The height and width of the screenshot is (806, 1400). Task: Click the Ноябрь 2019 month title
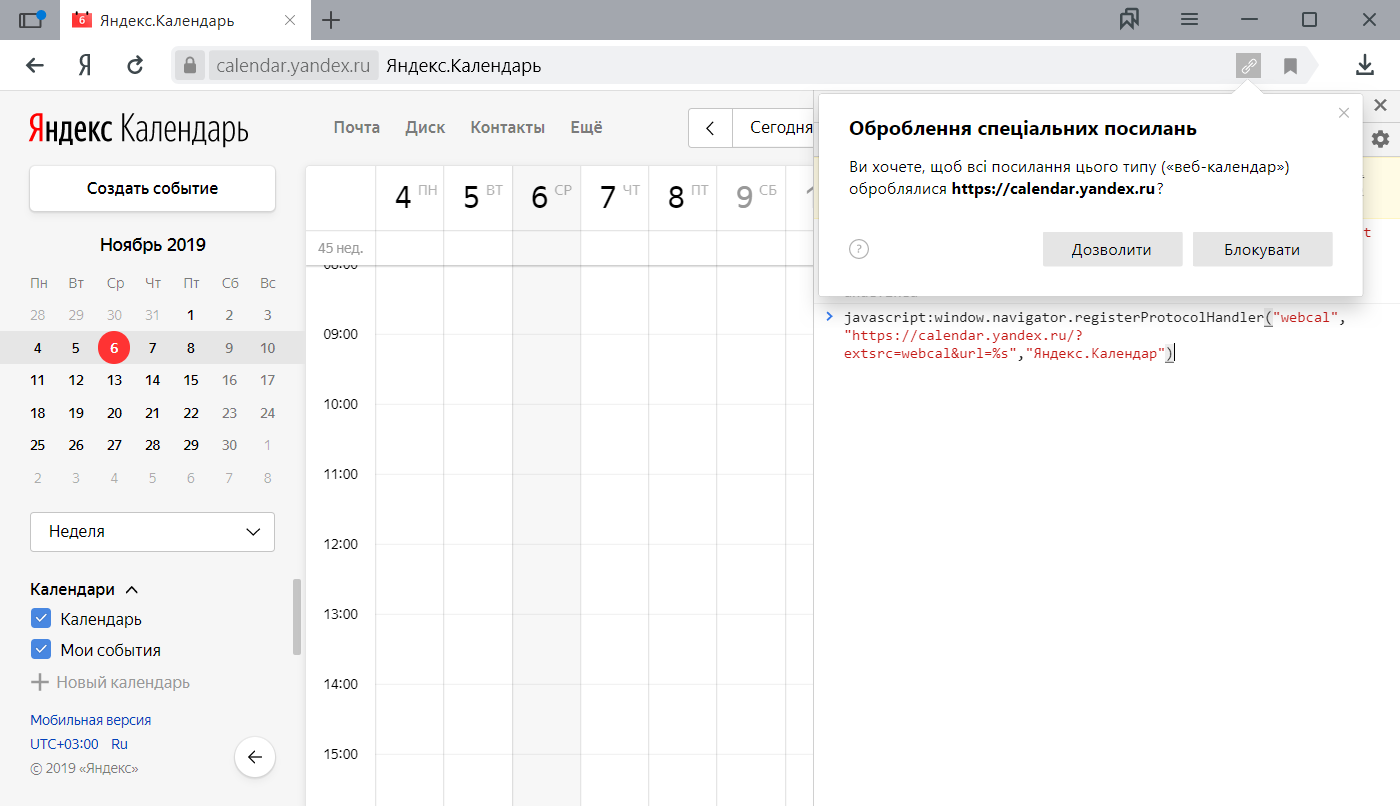point(152,245)
